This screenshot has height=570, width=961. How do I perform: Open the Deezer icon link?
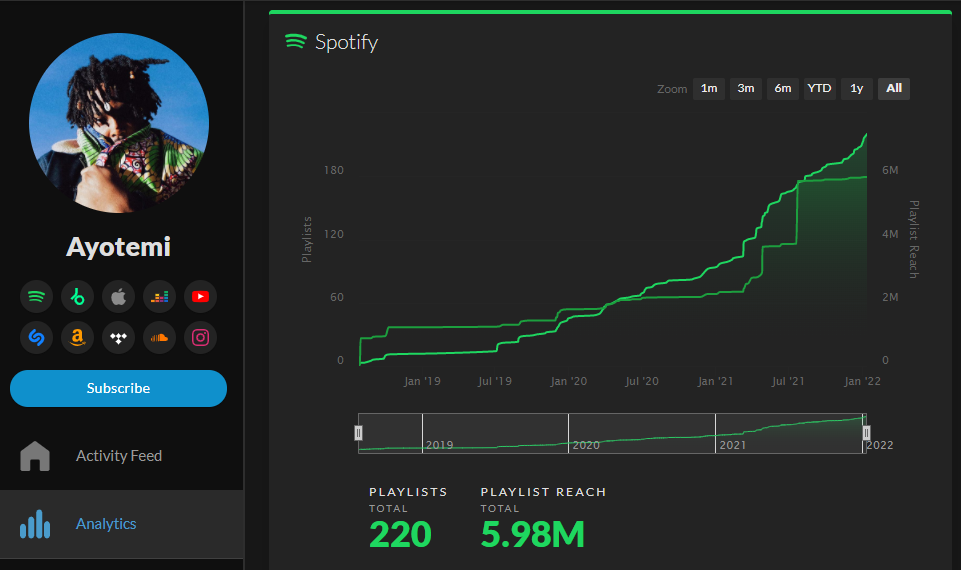point(159,297)
